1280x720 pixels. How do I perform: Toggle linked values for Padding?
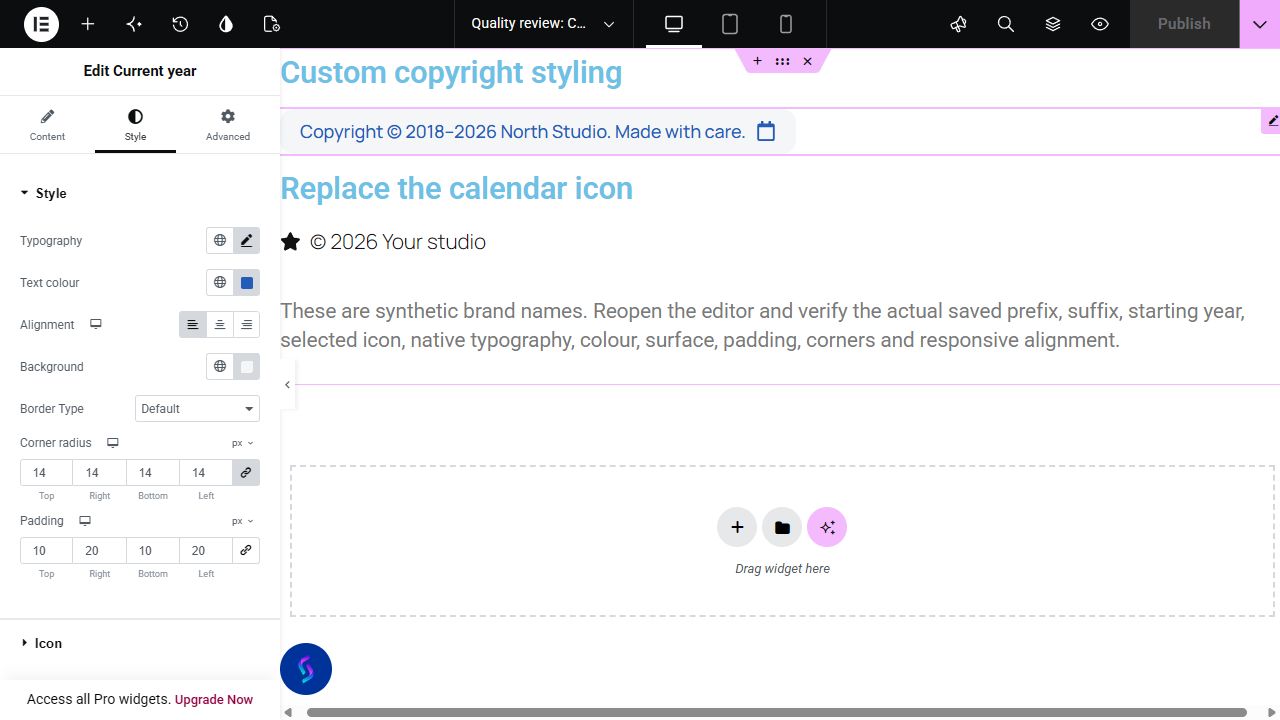(246, 551)
